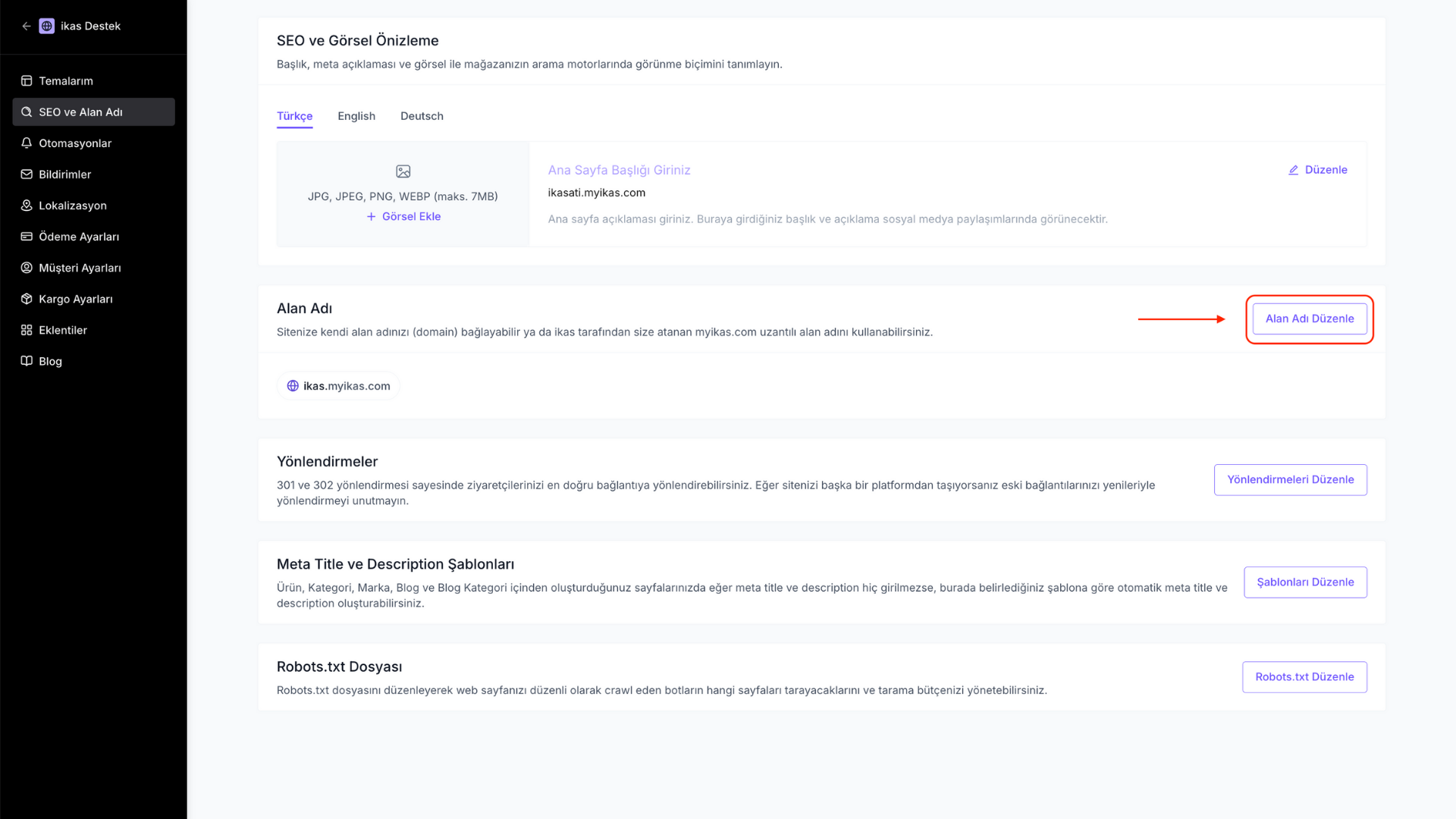Open Ödeme Ayarları page
This screenshot has width=1456, height=819.
coord(94,236)
